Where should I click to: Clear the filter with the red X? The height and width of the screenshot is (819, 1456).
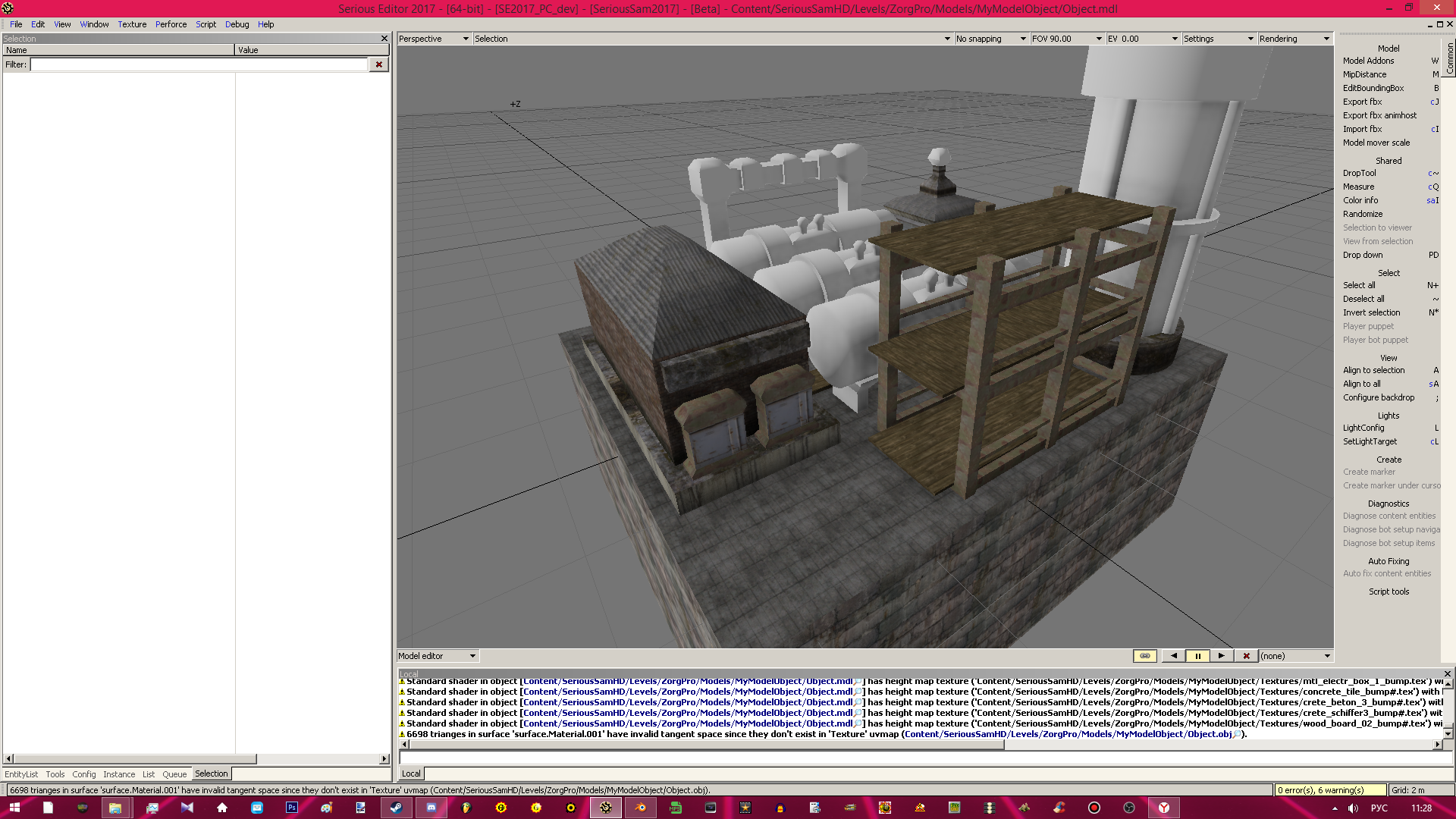tap(378, 64)
